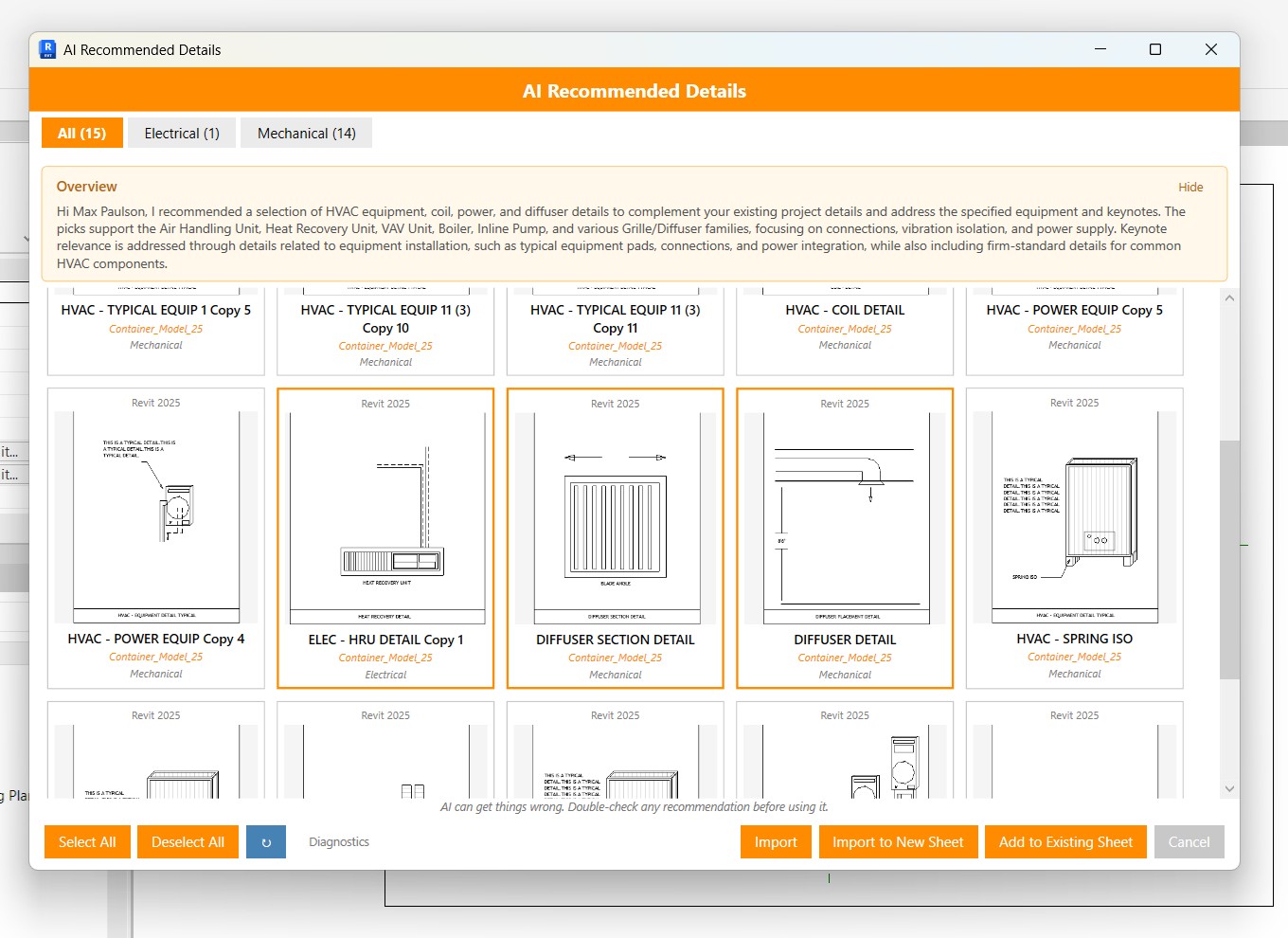
Task: Open the Diagnostics link
Action: 339,842
